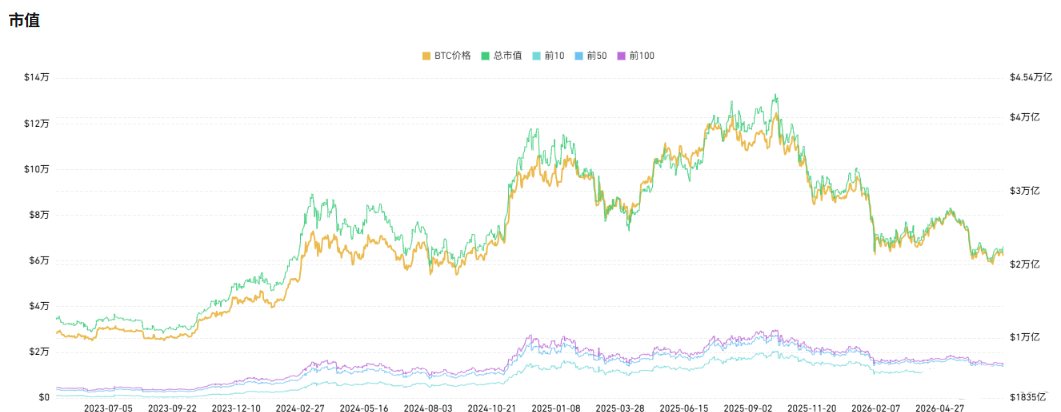Image resolution: width=1061 pixels, height=412 pixels.
Task: Click the 总市值 legend label text
Action: (507, 56)
